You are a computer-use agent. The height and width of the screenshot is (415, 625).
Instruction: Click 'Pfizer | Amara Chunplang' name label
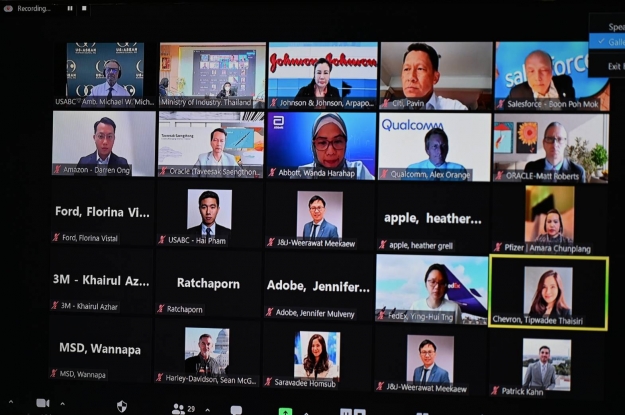(x=547, y=248)
